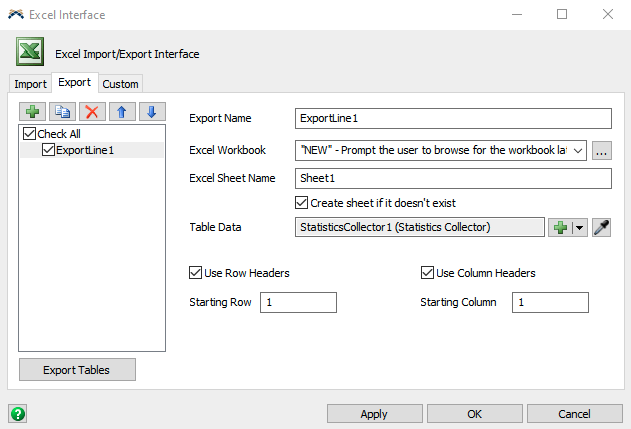Image resolution: width=631 pixels, height=429 pixels.
Task: Switch to the Custom tab
Action: [x=121, y=84]
